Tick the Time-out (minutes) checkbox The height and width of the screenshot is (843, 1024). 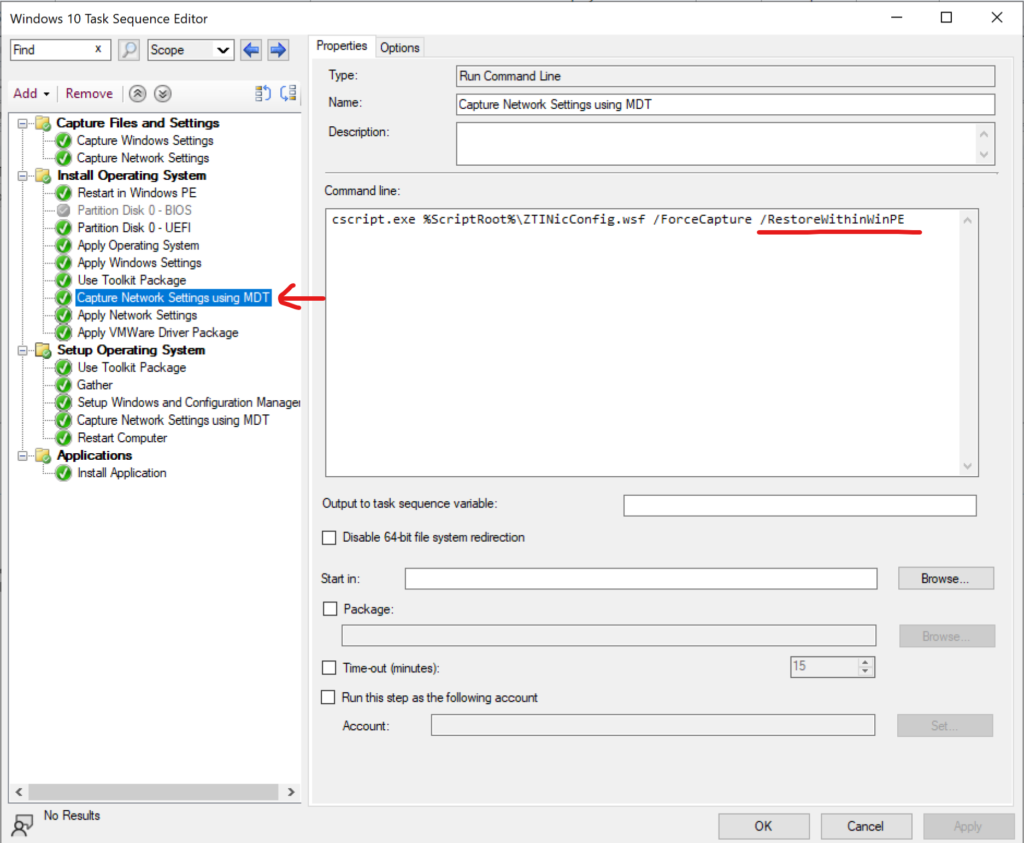(x=329, y=668)
